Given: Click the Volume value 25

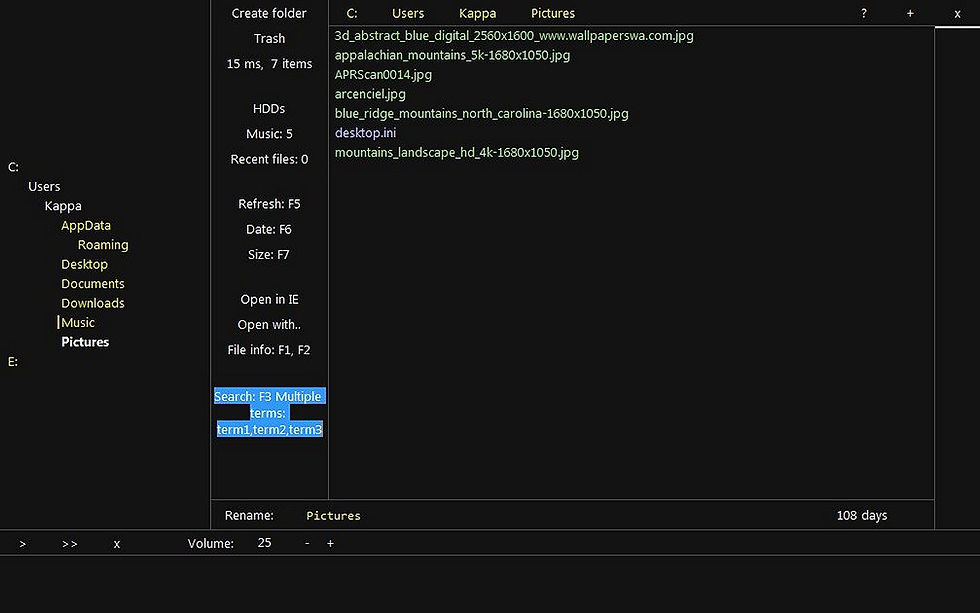Looking at the screenshot, I should [x=264, y=543].
